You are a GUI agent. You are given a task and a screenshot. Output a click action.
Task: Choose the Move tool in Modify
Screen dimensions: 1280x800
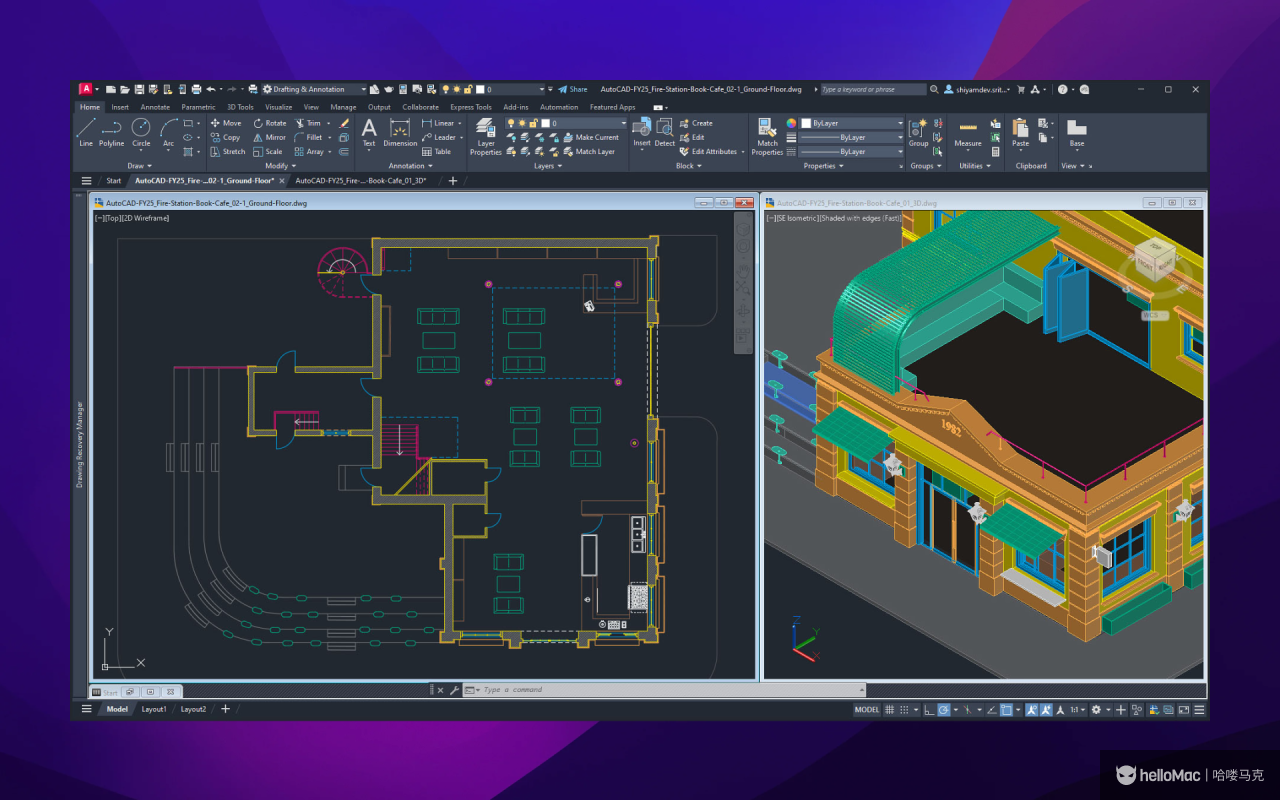226,123
